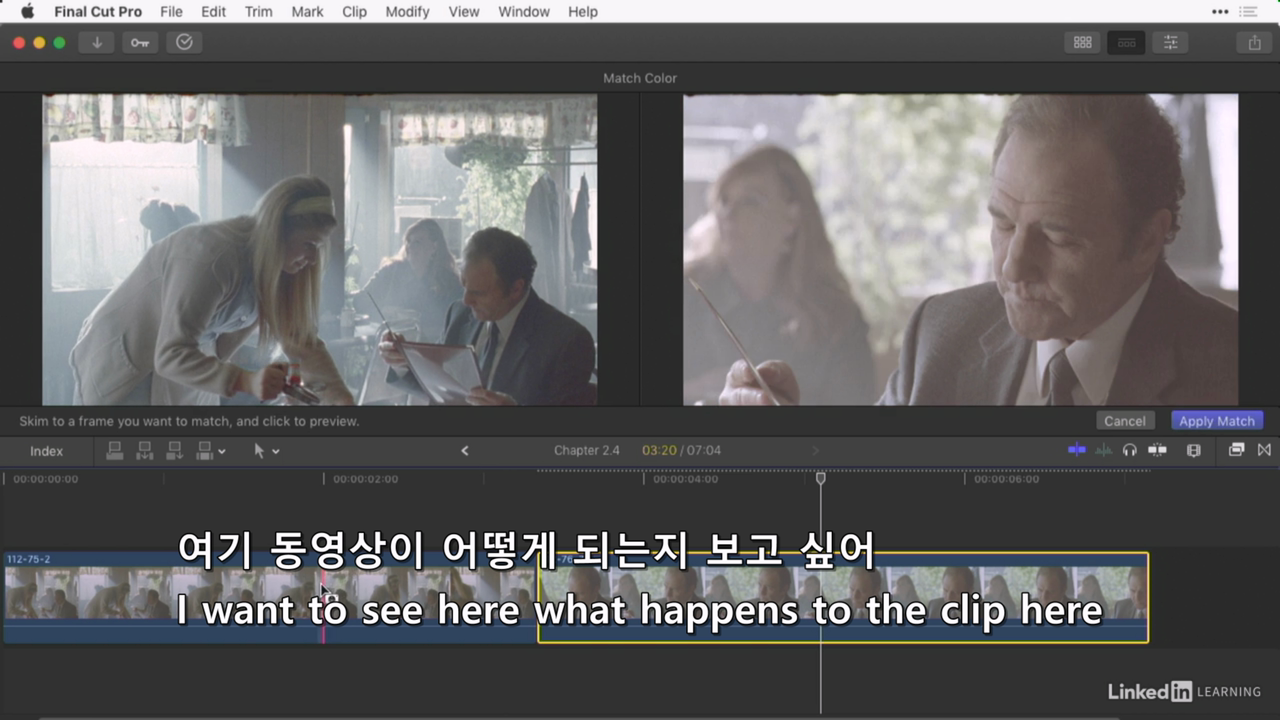The width and height of the screenshot is (1280, 720).
Task: Click the left viewer source frame
Action: click(x=320, y=249)
